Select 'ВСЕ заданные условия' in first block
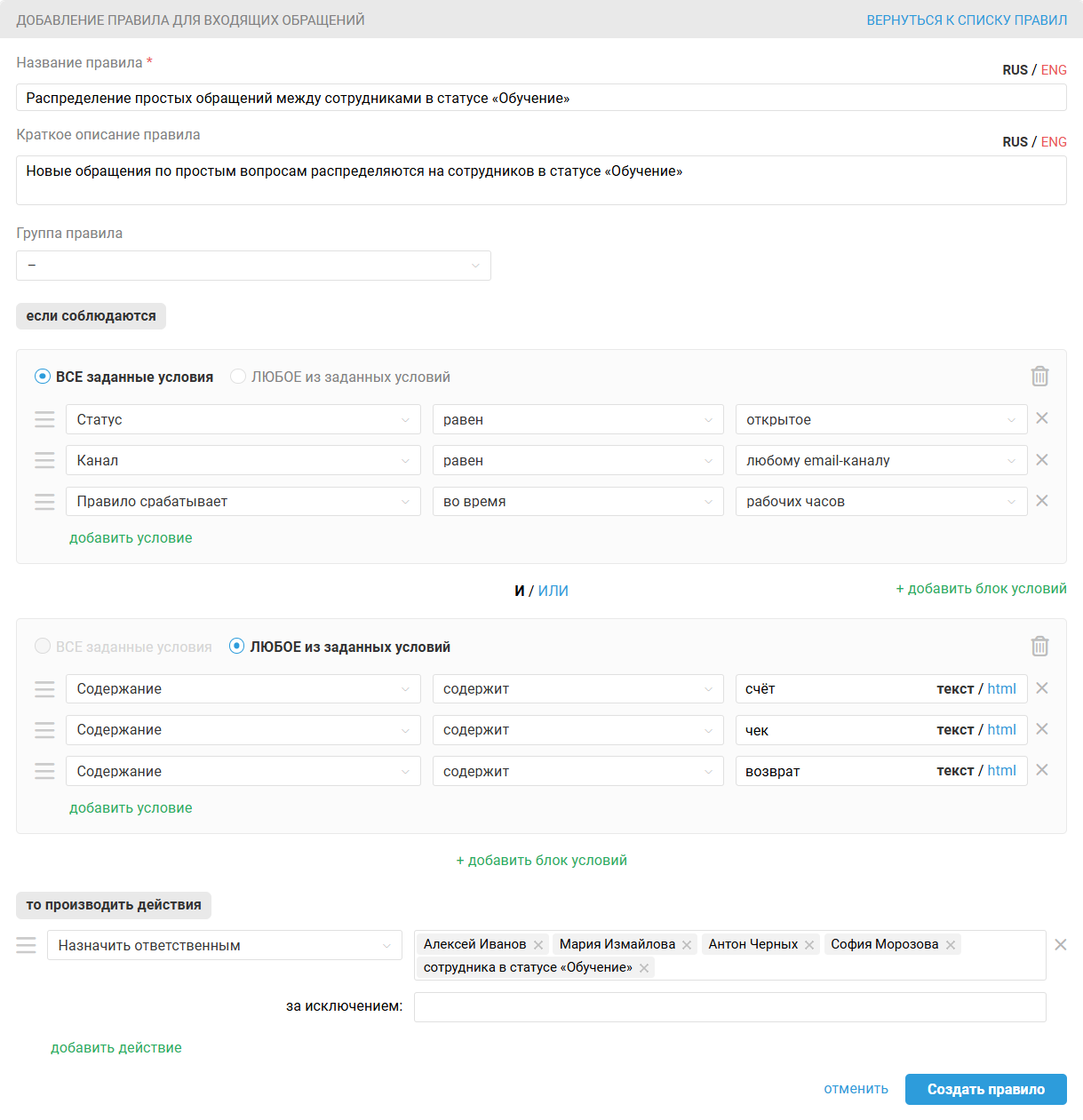Image resolution: width=1083 pixels, height=1120 pixels. click(43, 377)
